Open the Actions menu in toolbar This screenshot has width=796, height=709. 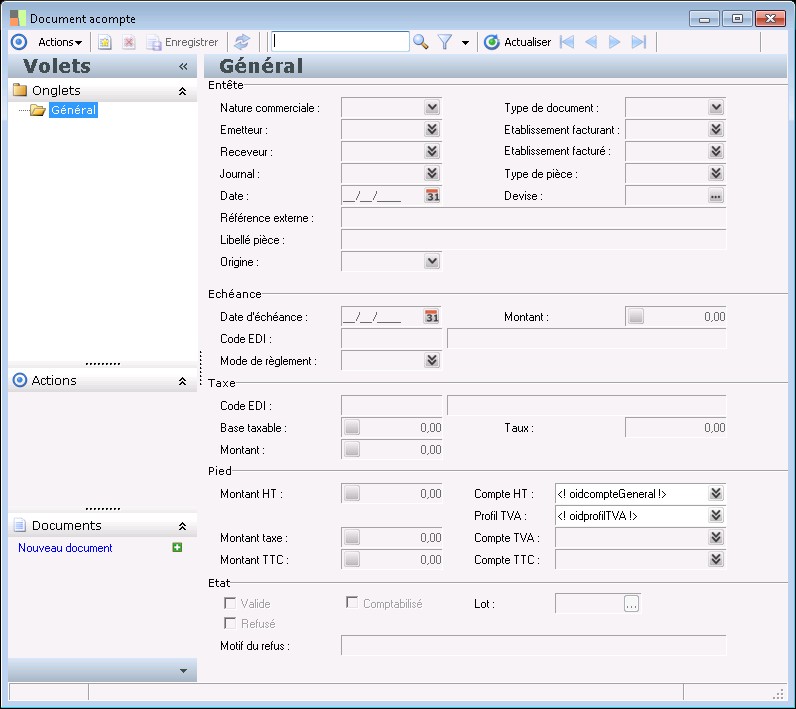coord(60,42)
